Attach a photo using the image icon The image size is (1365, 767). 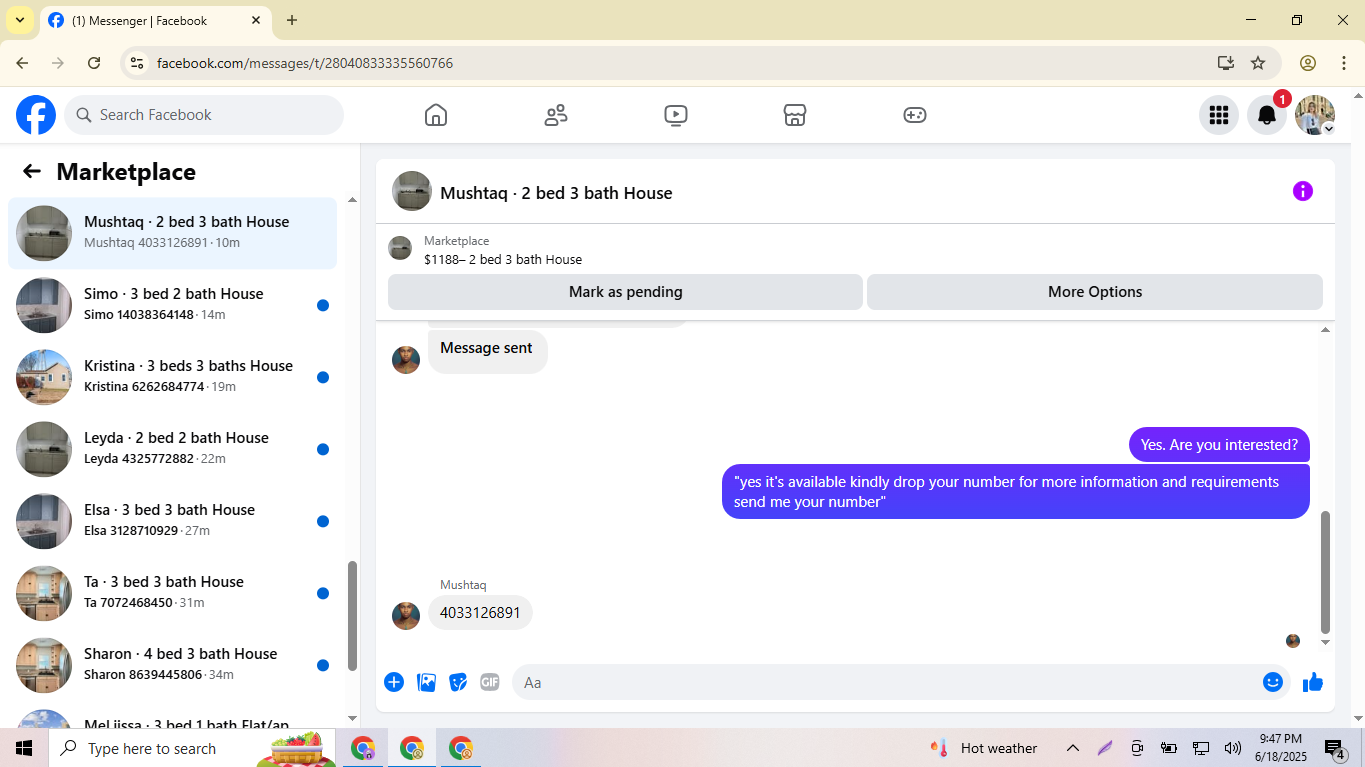[427, 682]
